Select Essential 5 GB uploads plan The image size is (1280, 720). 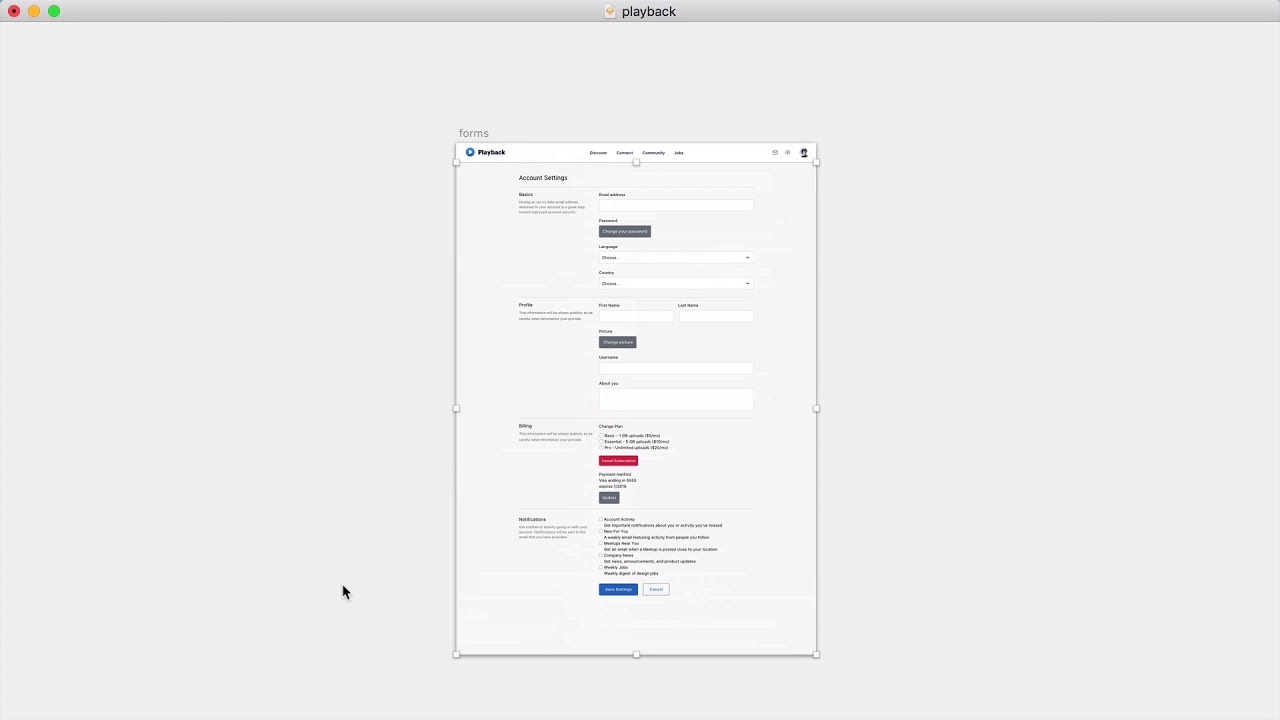click(602, 442)
